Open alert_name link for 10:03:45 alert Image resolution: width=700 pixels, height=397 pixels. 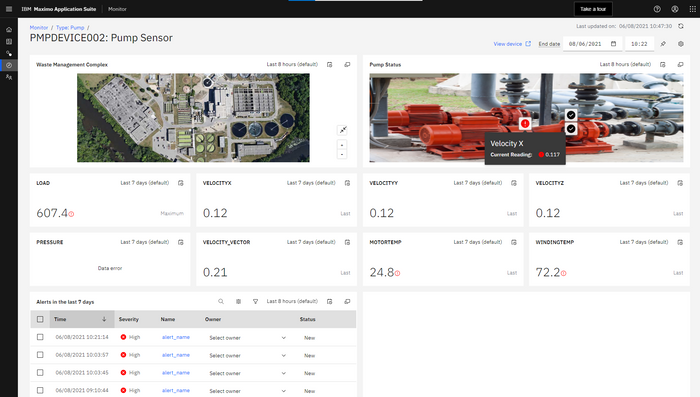[176, 372]
